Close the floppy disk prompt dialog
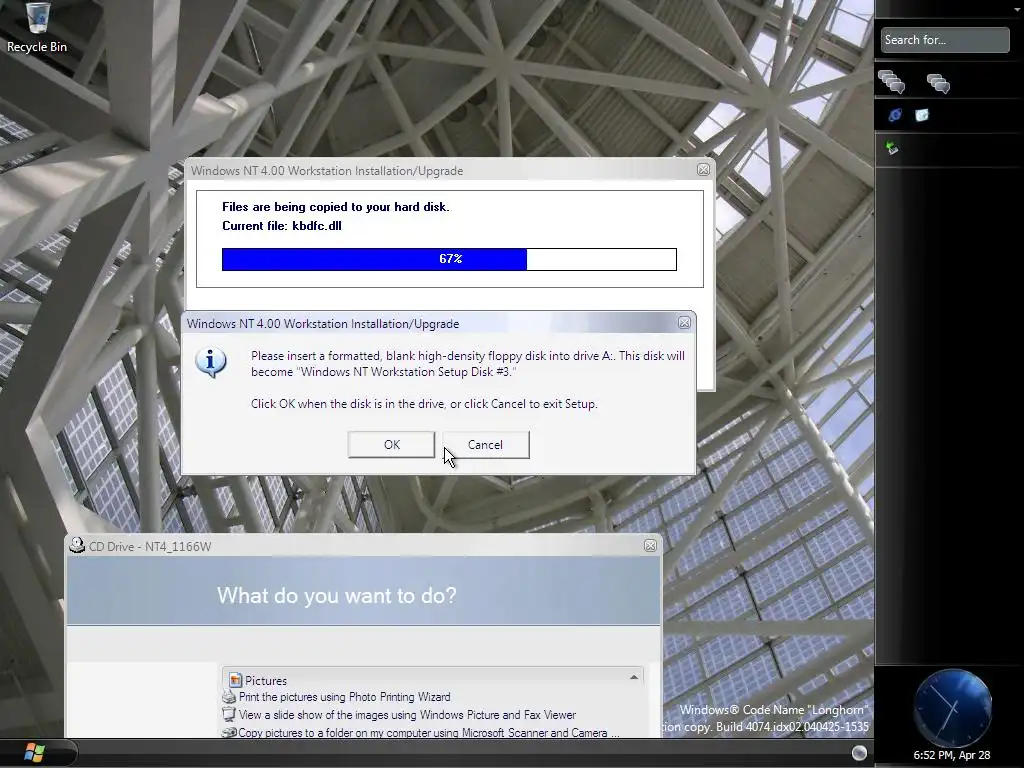 [x=684, y=323]
